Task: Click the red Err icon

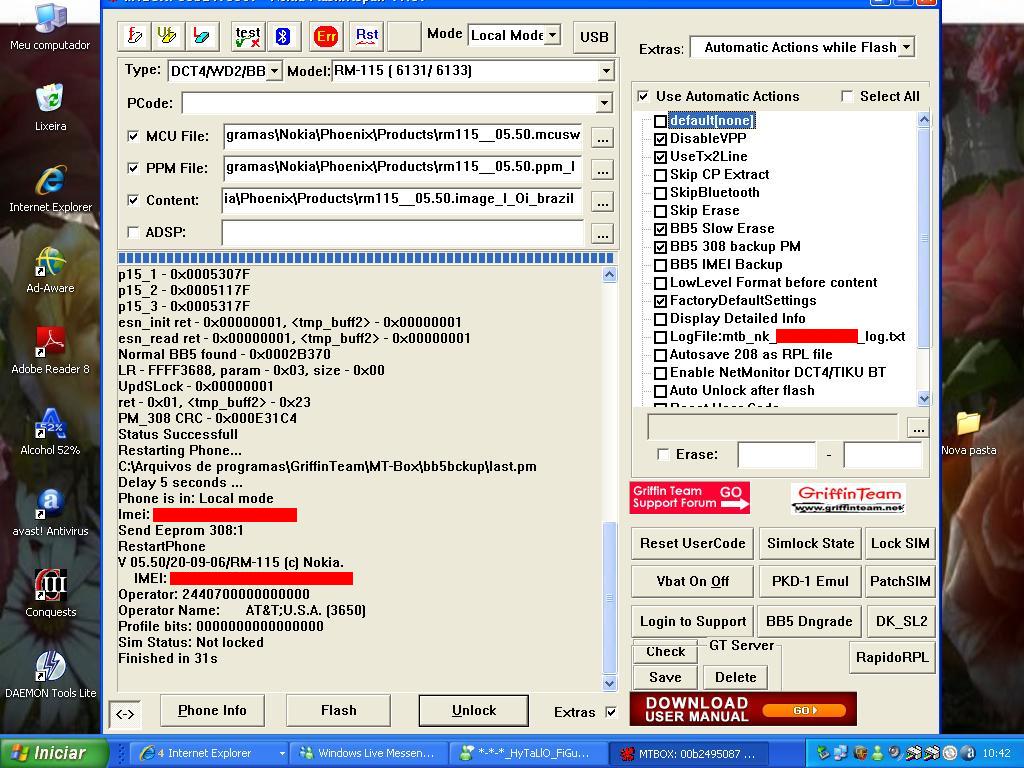Action: click(x=326, y=36)
